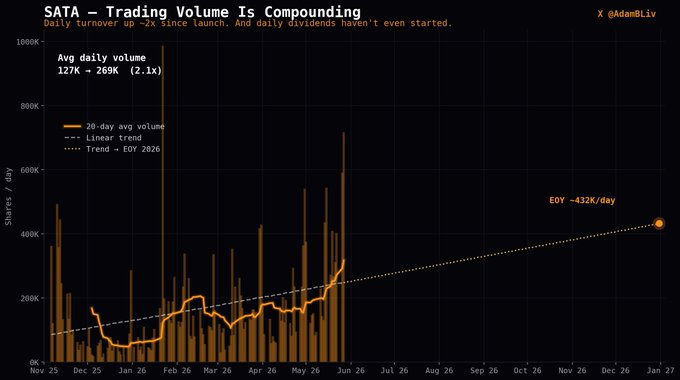Screen dimensions: 680x380
Task: Click the '400K' y-axis label
Action: coord(29,234)
